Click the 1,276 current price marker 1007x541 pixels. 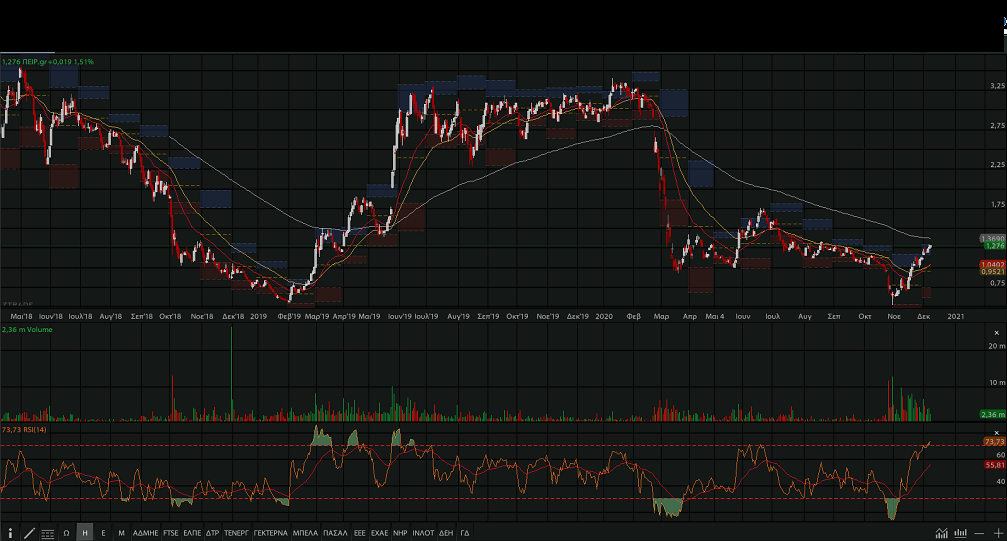994,245
